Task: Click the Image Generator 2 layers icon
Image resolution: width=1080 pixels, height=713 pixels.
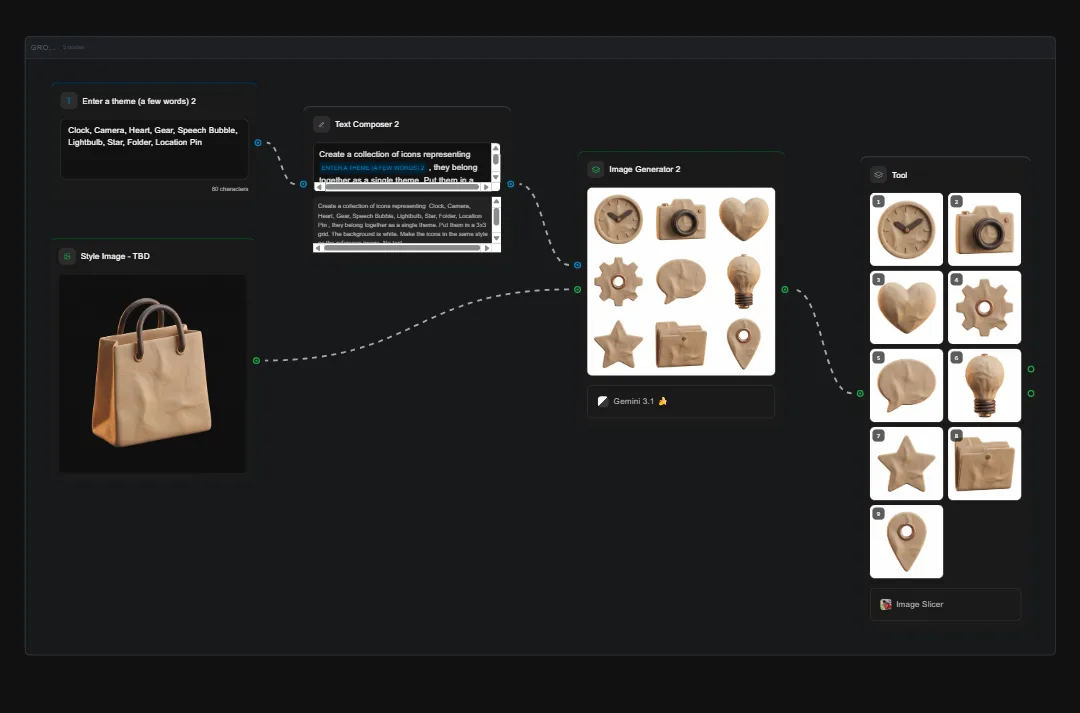Action: 595,169
